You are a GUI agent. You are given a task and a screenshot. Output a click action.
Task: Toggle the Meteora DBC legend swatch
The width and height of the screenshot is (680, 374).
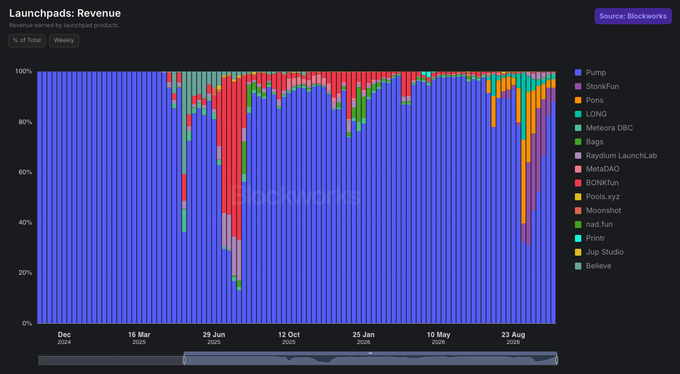coord(578,128)
